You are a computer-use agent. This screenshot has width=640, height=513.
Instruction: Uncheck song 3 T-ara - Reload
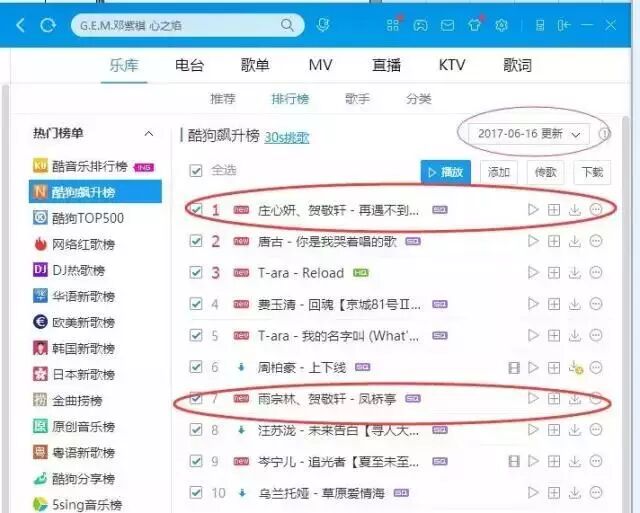coord(196,272)
